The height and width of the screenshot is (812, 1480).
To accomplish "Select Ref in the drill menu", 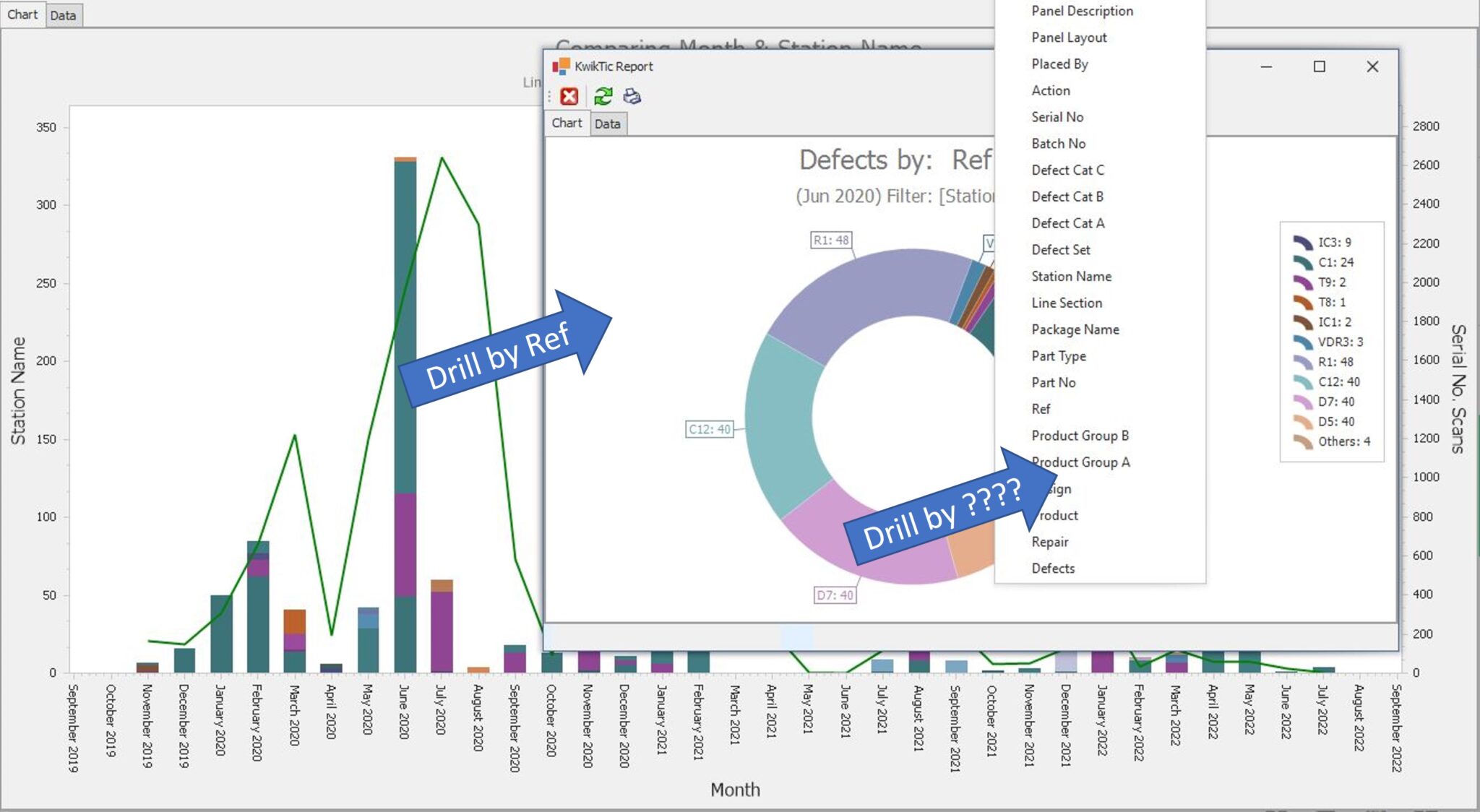I will click(x=1041, y=409).
